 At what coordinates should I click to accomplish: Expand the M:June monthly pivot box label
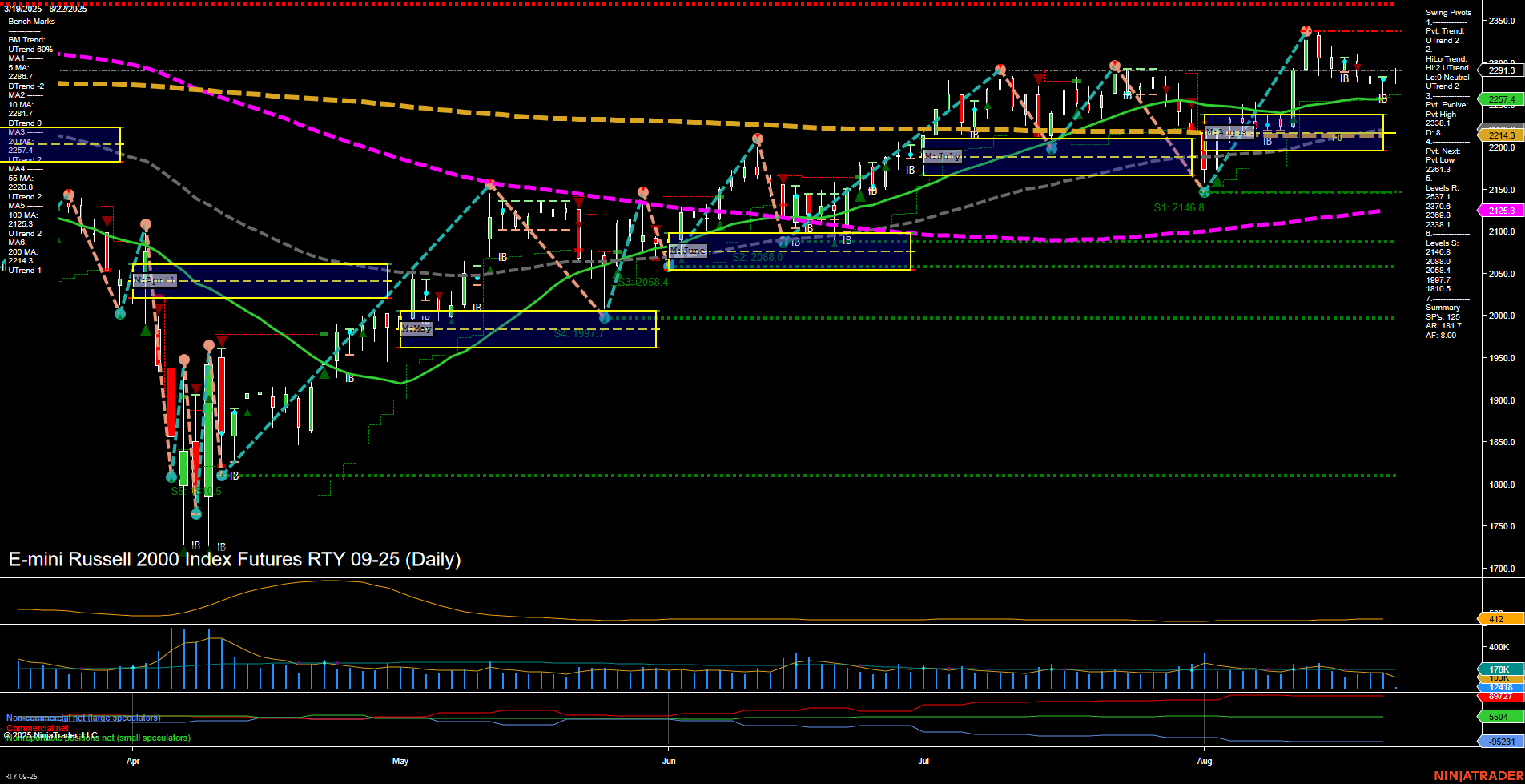click(687, 251)
